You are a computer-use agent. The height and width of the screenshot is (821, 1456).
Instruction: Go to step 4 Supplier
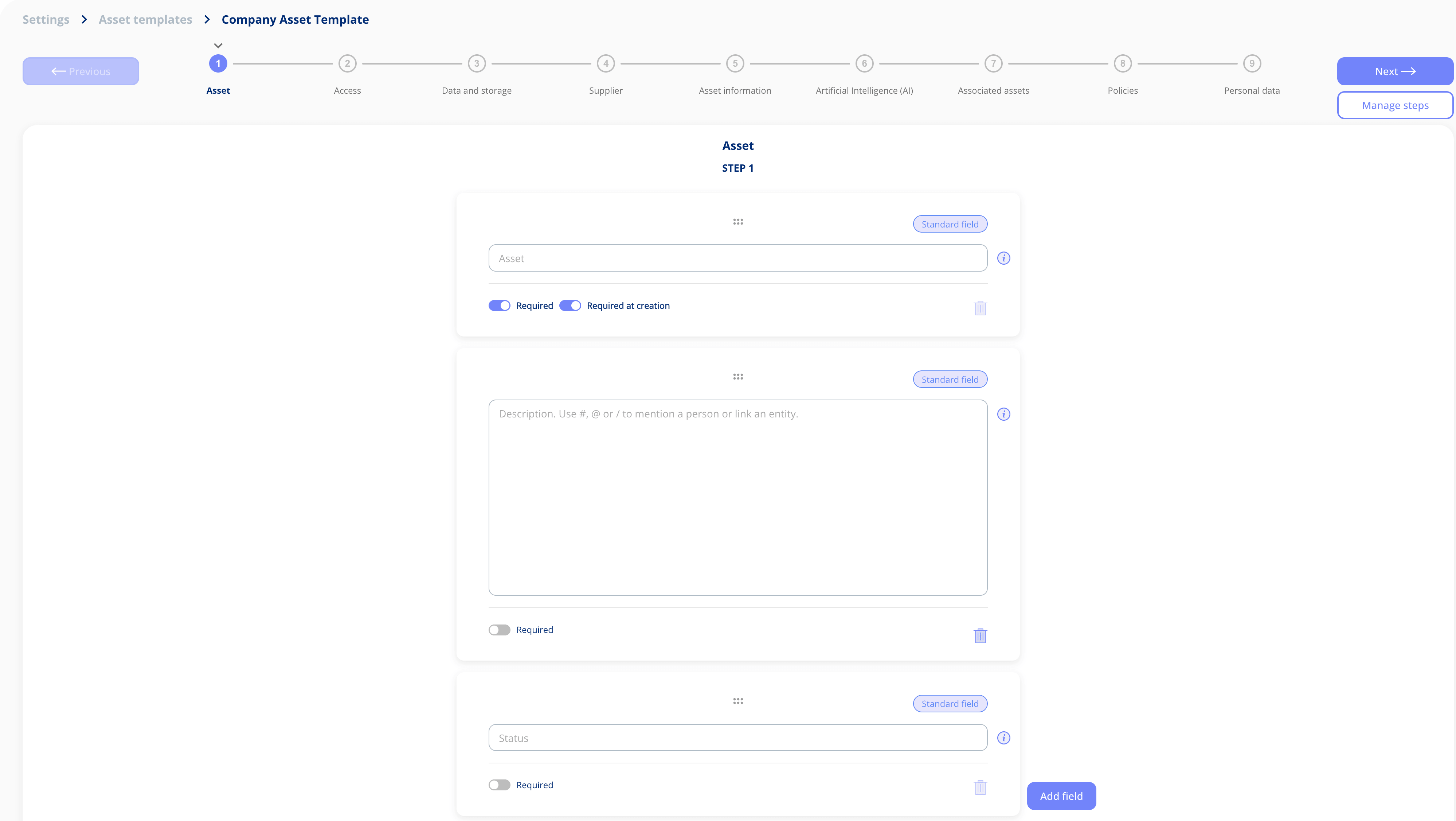[x=605, y=64]
